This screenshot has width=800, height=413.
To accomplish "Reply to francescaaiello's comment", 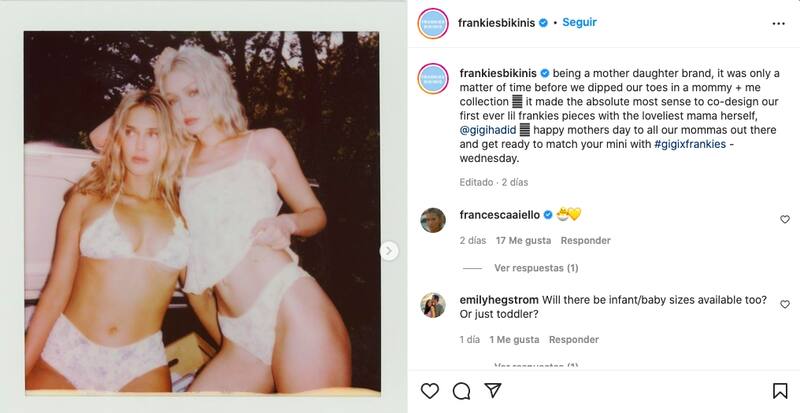I will pos(584,241).
